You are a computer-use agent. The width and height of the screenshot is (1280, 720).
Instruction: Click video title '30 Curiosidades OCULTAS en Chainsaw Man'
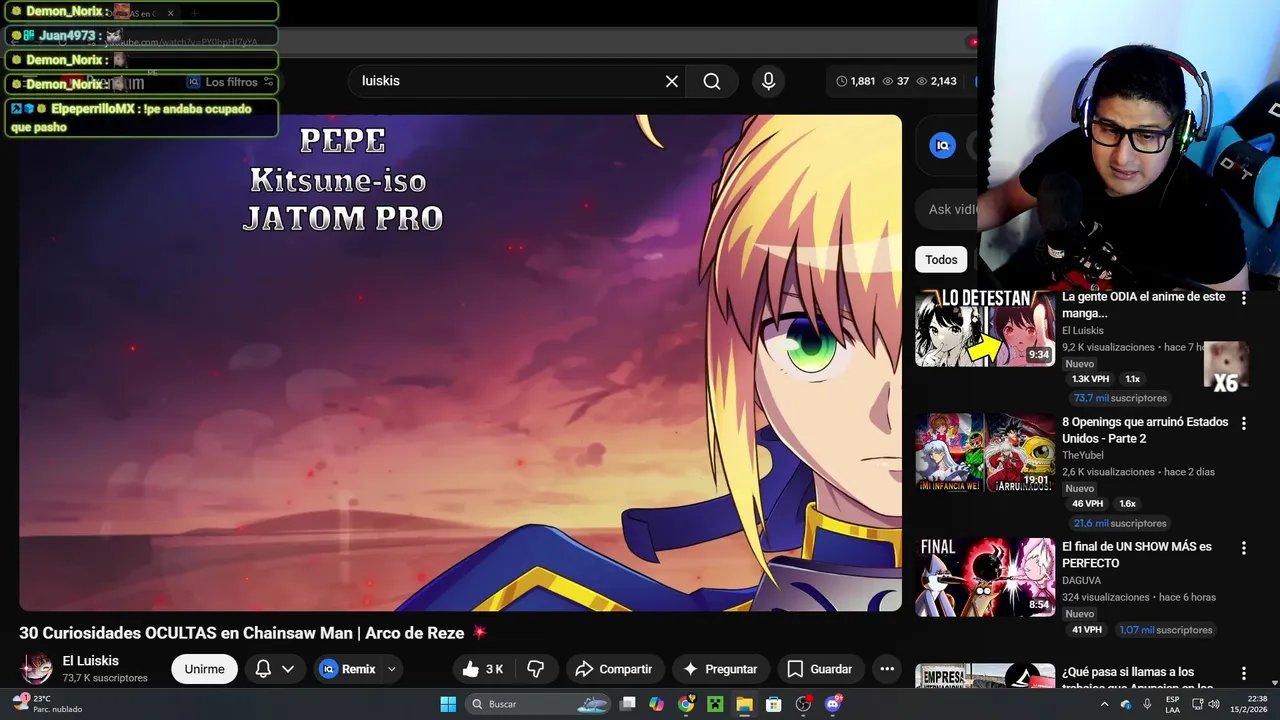point(241,633)
